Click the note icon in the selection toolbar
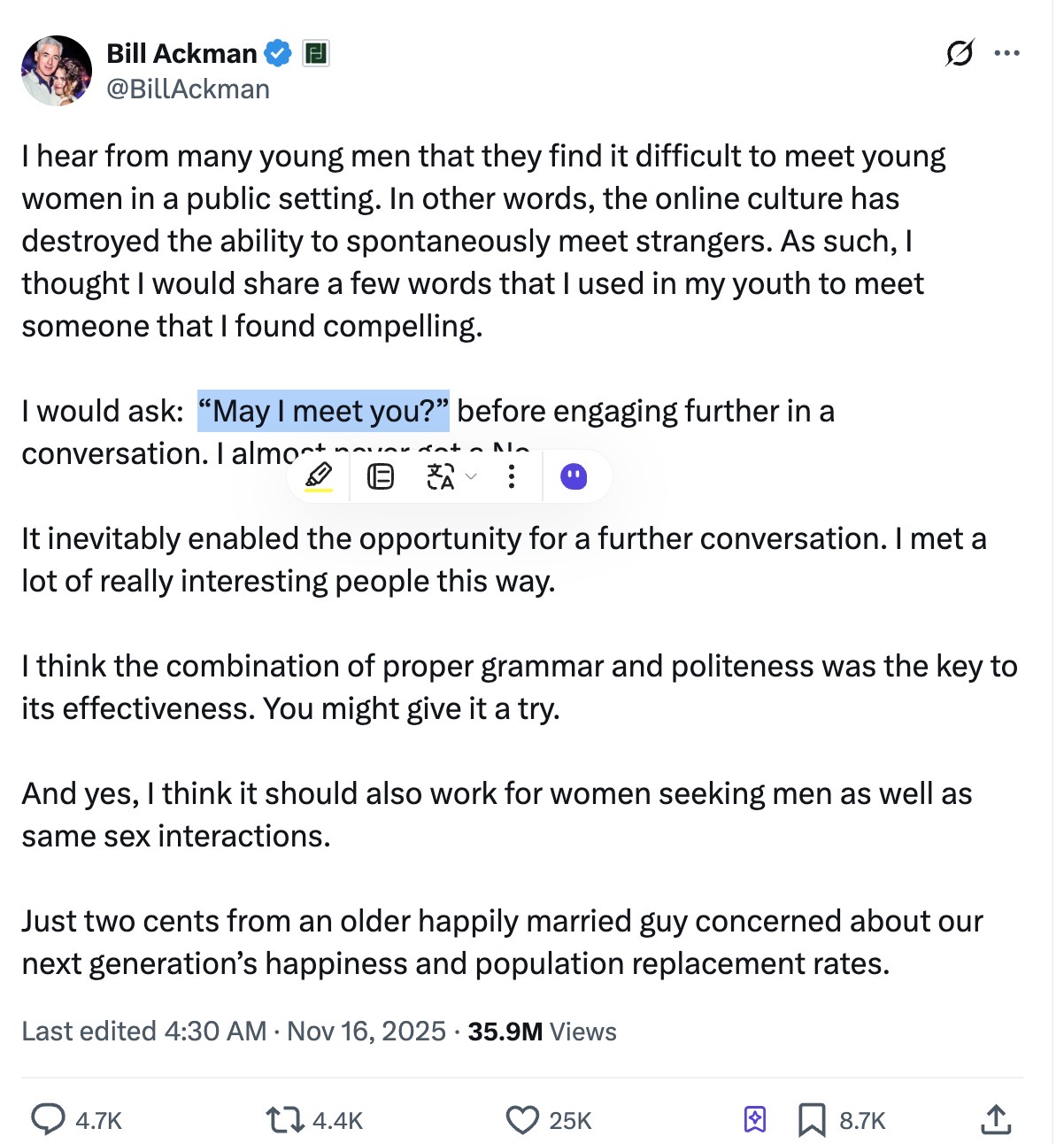Image resolution: width=1064 pixels, height=1144 pixels. click(x=381, y=477)
